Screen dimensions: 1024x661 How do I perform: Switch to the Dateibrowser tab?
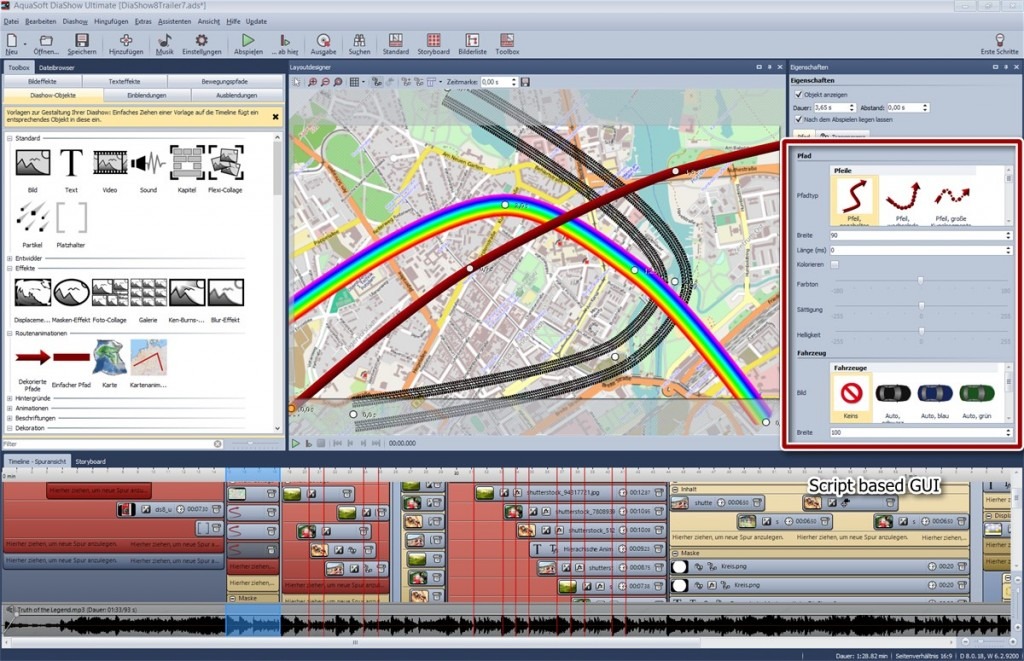click(x=56, y=67)
